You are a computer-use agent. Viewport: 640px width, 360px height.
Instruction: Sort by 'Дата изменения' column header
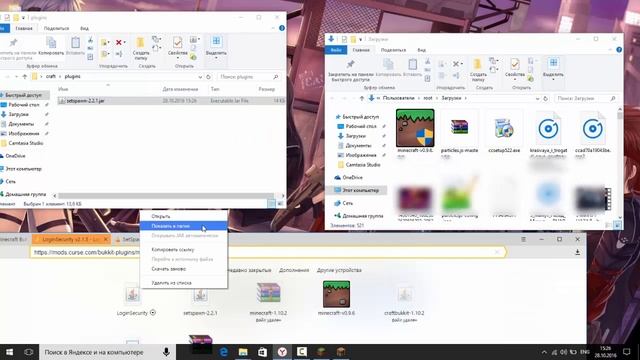tap(180, 89)
